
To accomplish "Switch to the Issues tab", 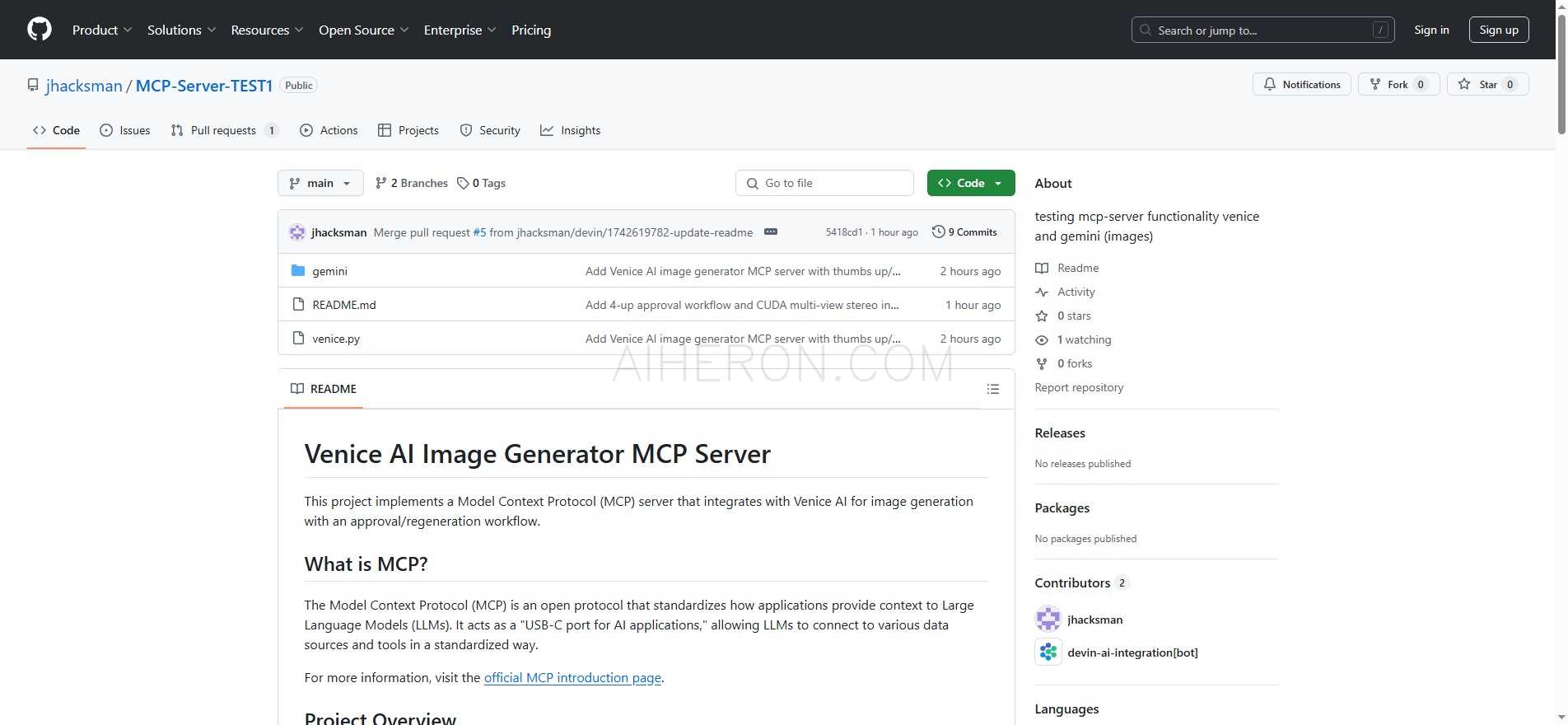I will (x=124, y=130).
